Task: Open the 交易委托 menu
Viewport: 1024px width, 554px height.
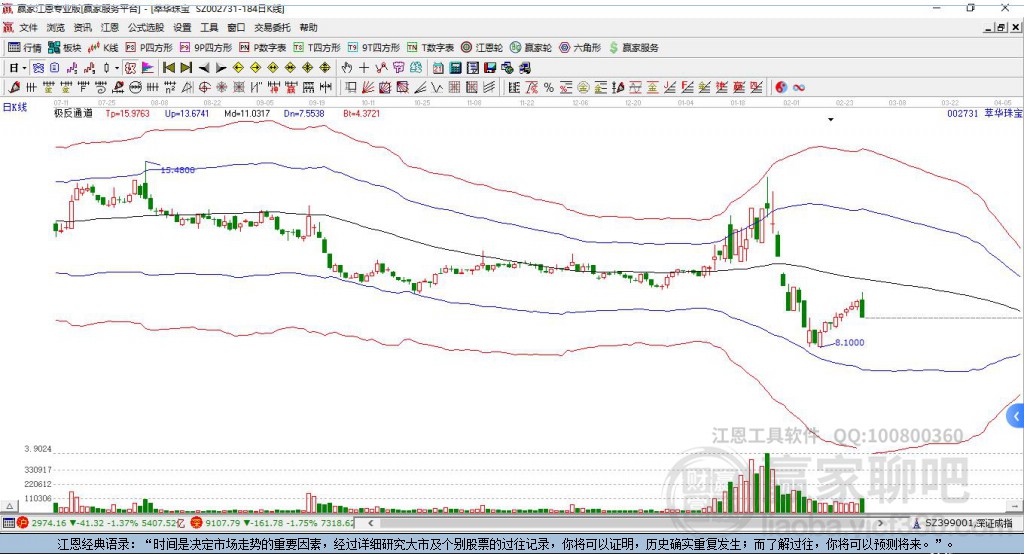Action: [x=272, y=27]
